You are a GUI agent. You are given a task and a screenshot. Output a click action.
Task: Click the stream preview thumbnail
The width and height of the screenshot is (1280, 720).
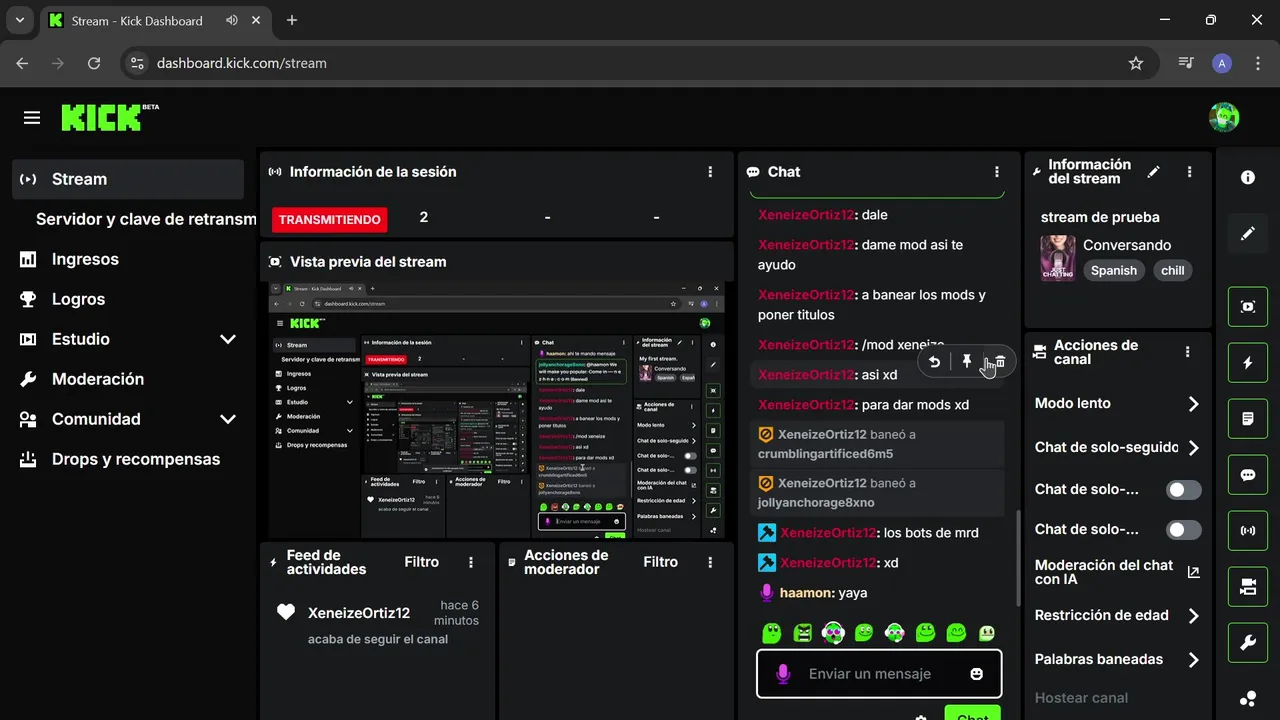[497, 410]
